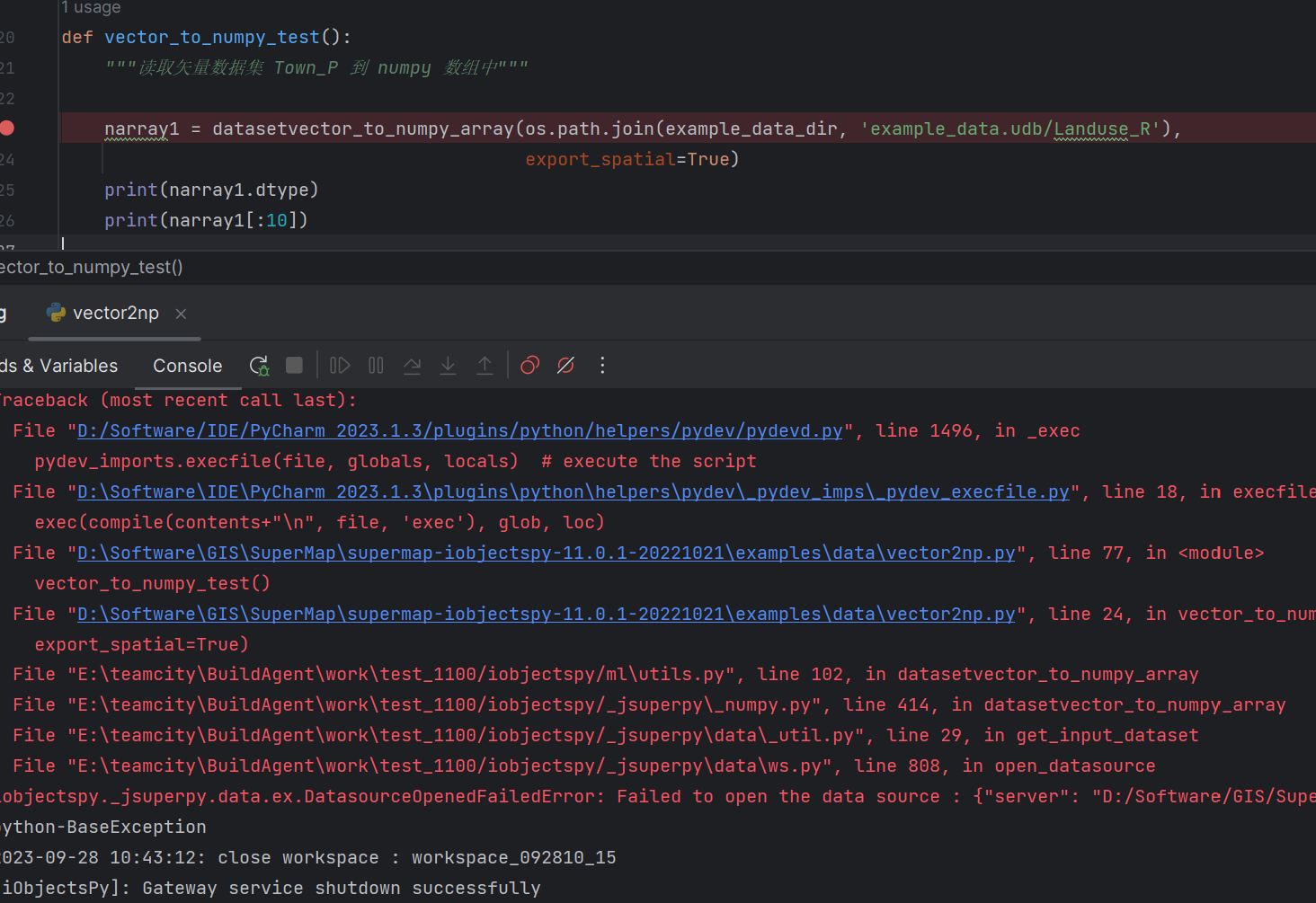Click the print(narray1[:10]) line
This screenshot has width=1316, height=903.
click(x=206, y=220)
